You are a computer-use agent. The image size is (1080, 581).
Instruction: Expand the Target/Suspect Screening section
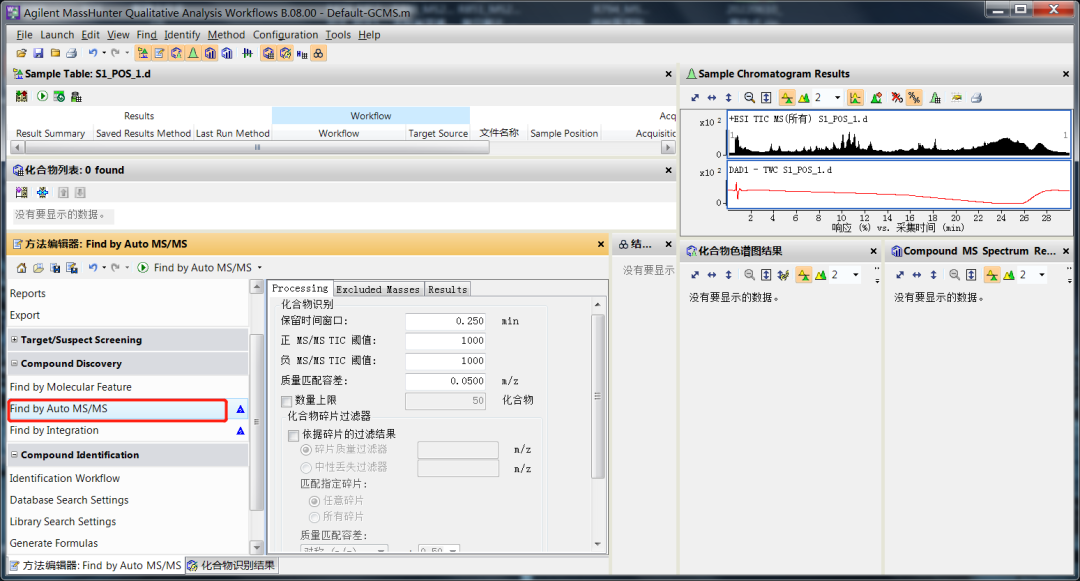point(14,339)
